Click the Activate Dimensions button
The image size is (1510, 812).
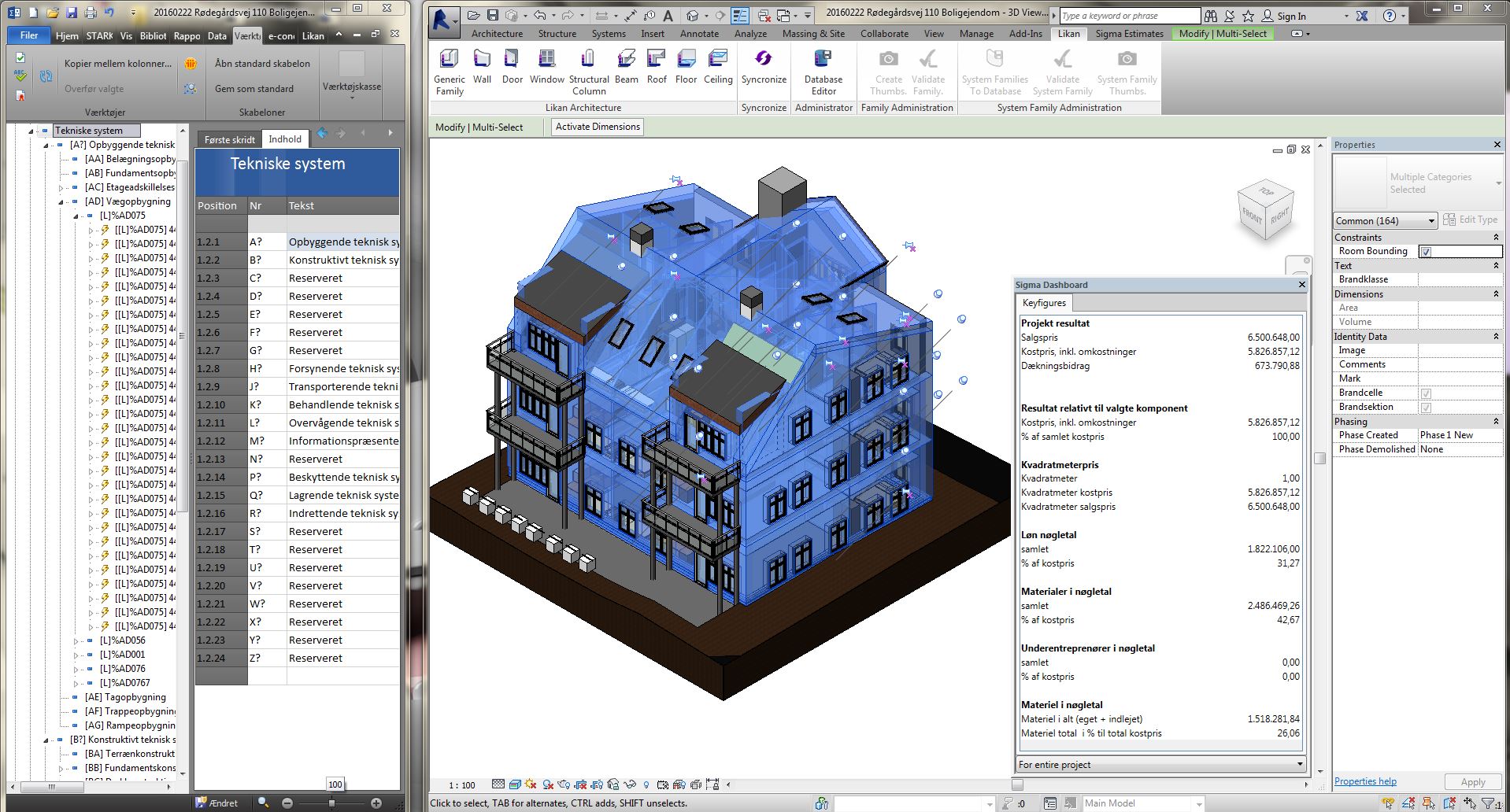598,127
